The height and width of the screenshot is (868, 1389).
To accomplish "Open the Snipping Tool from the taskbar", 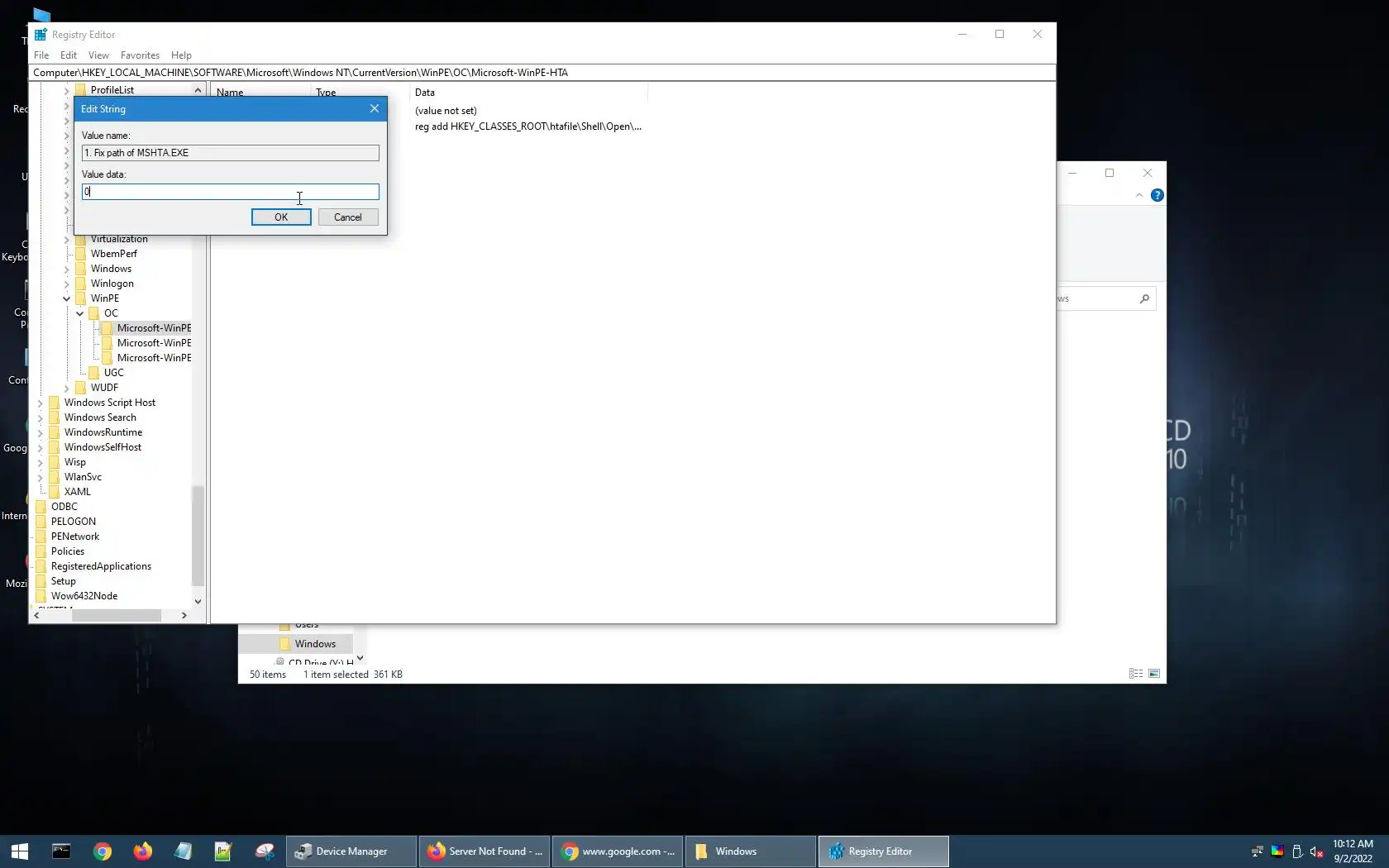I will pos(265,851).
